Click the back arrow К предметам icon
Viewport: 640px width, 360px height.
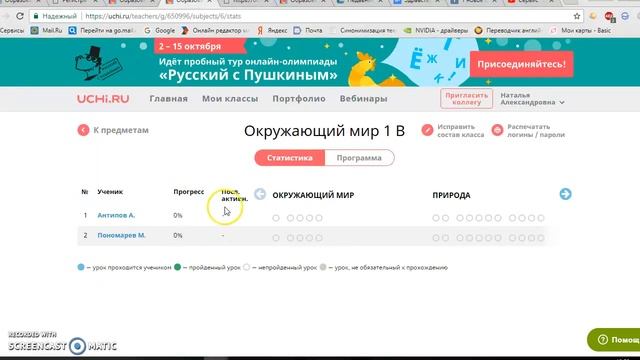(83, 130)
